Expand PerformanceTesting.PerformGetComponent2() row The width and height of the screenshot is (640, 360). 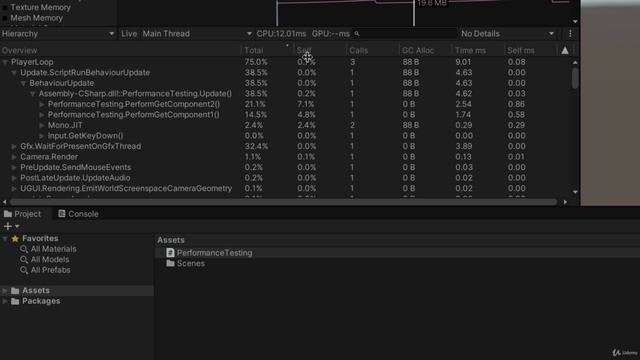[x=42, y=104]
